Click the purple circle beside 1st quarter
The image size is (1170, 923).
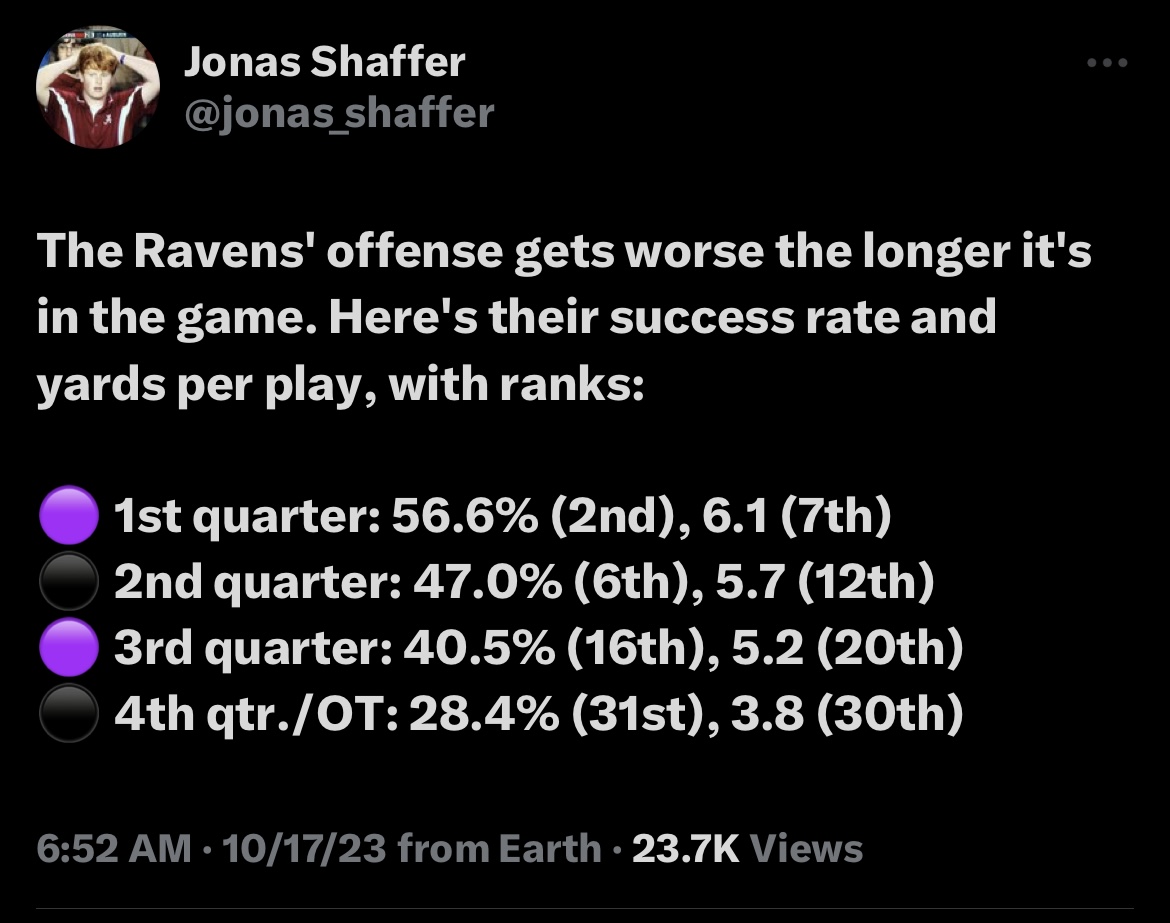[x=69, y=515]
